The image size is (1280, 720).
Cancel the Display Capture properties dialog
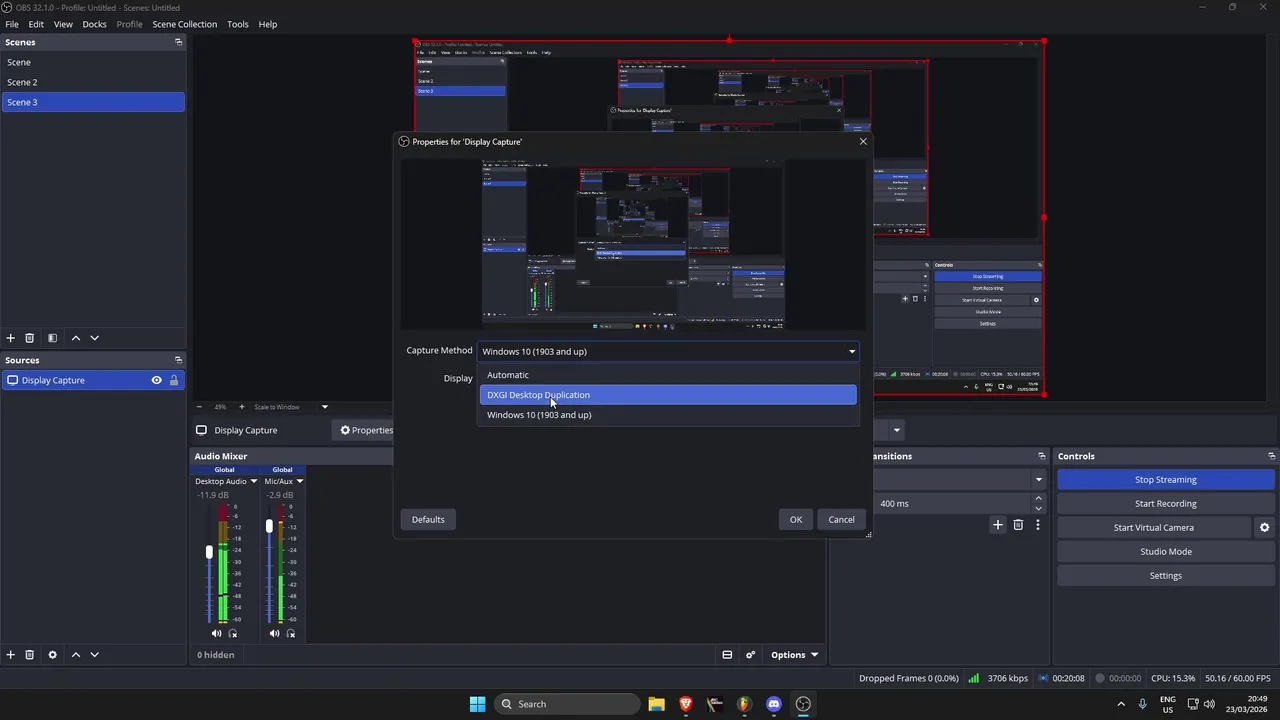(841, 519)
